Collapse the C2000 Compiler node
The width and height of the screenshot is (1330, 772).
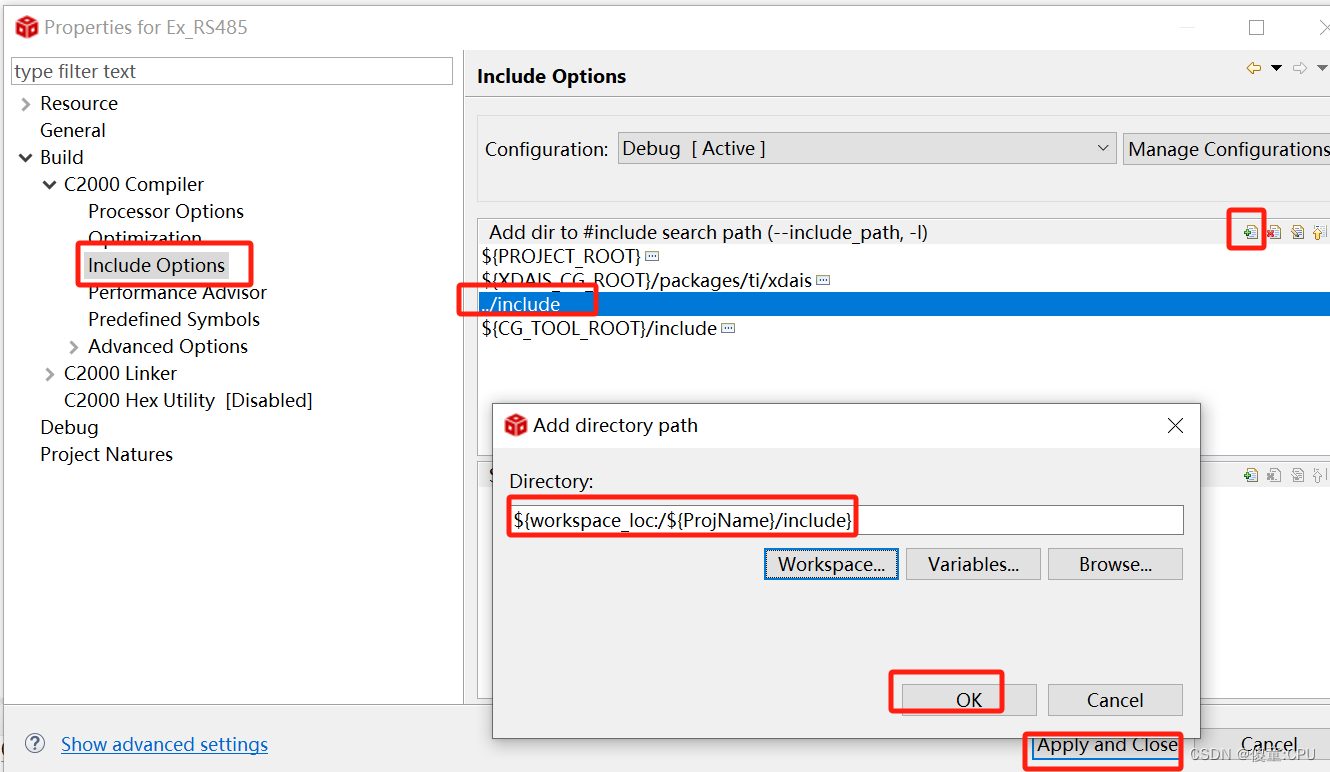click(49, 185)
